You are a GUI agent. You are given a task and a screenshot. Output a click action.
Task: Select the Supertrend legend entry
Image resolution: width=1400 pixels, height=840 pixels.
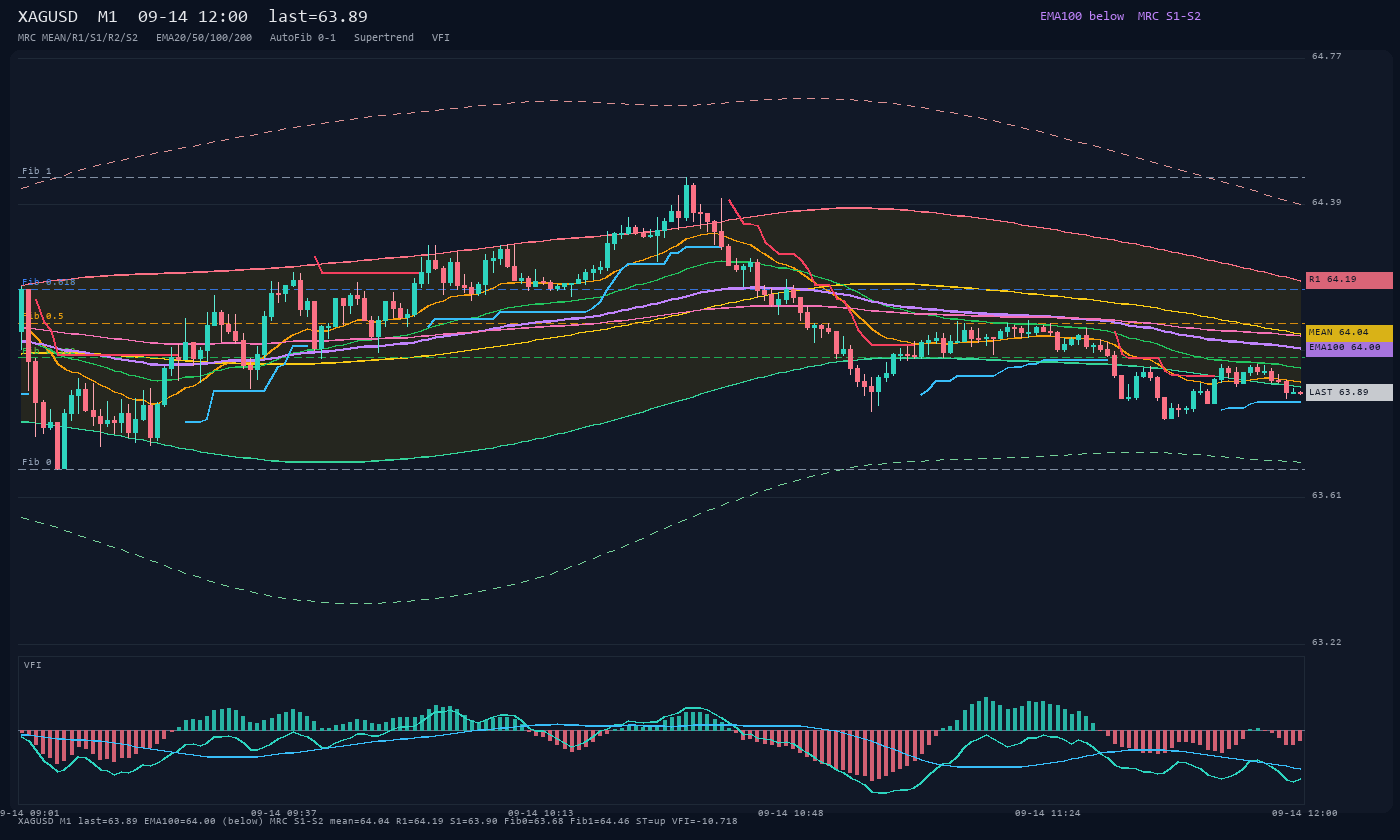(384, 38)
